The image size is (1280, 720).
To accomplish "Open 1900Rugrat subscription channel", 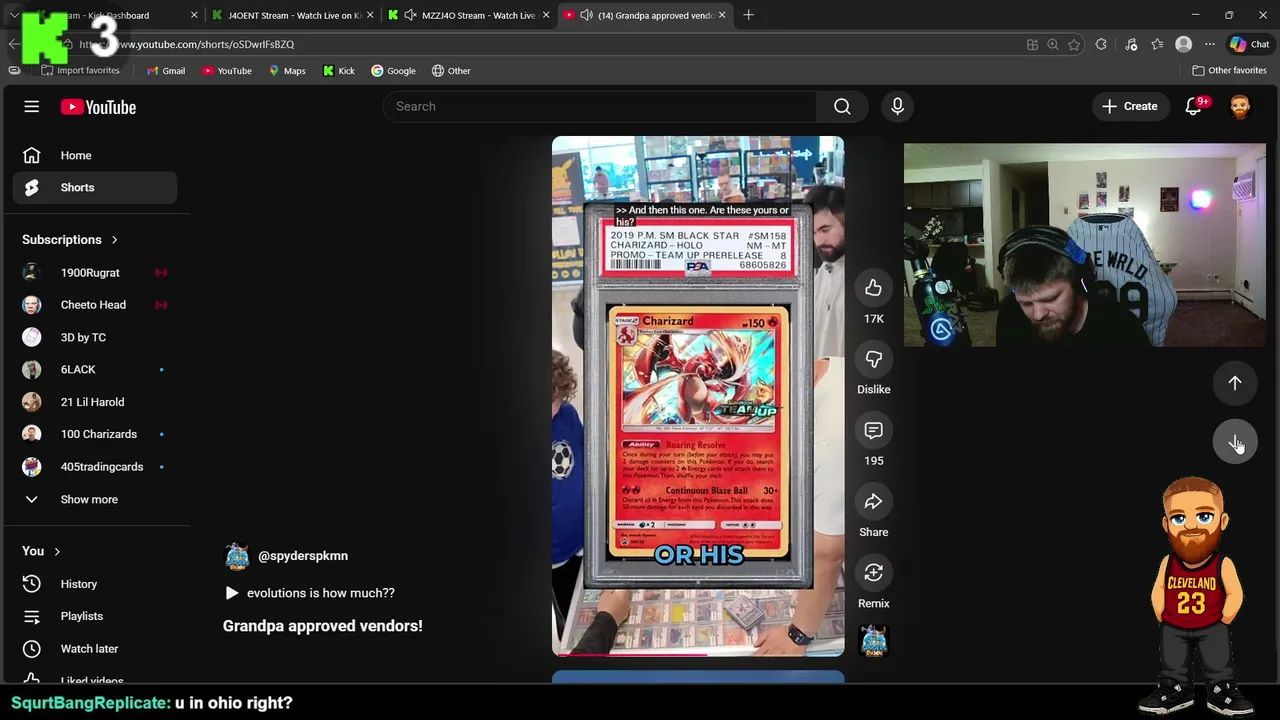I will point(95,273).
